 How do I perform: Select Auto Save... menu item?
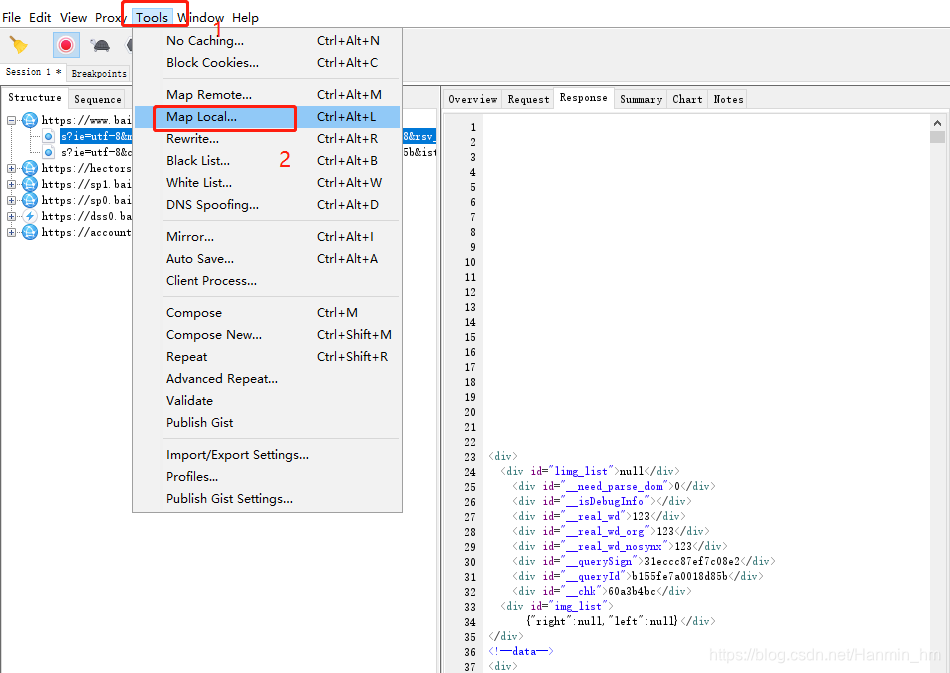[x=267, y=259]
